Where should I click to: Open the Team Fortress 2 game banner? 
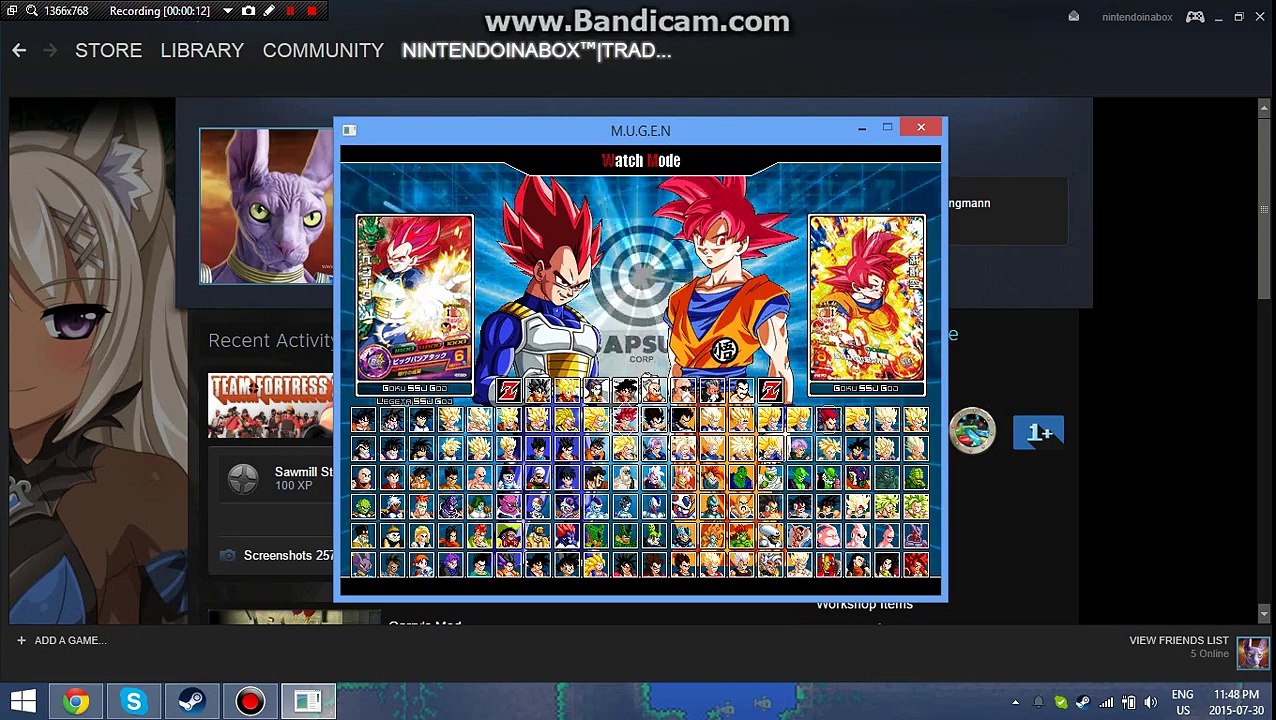(270, 406)
